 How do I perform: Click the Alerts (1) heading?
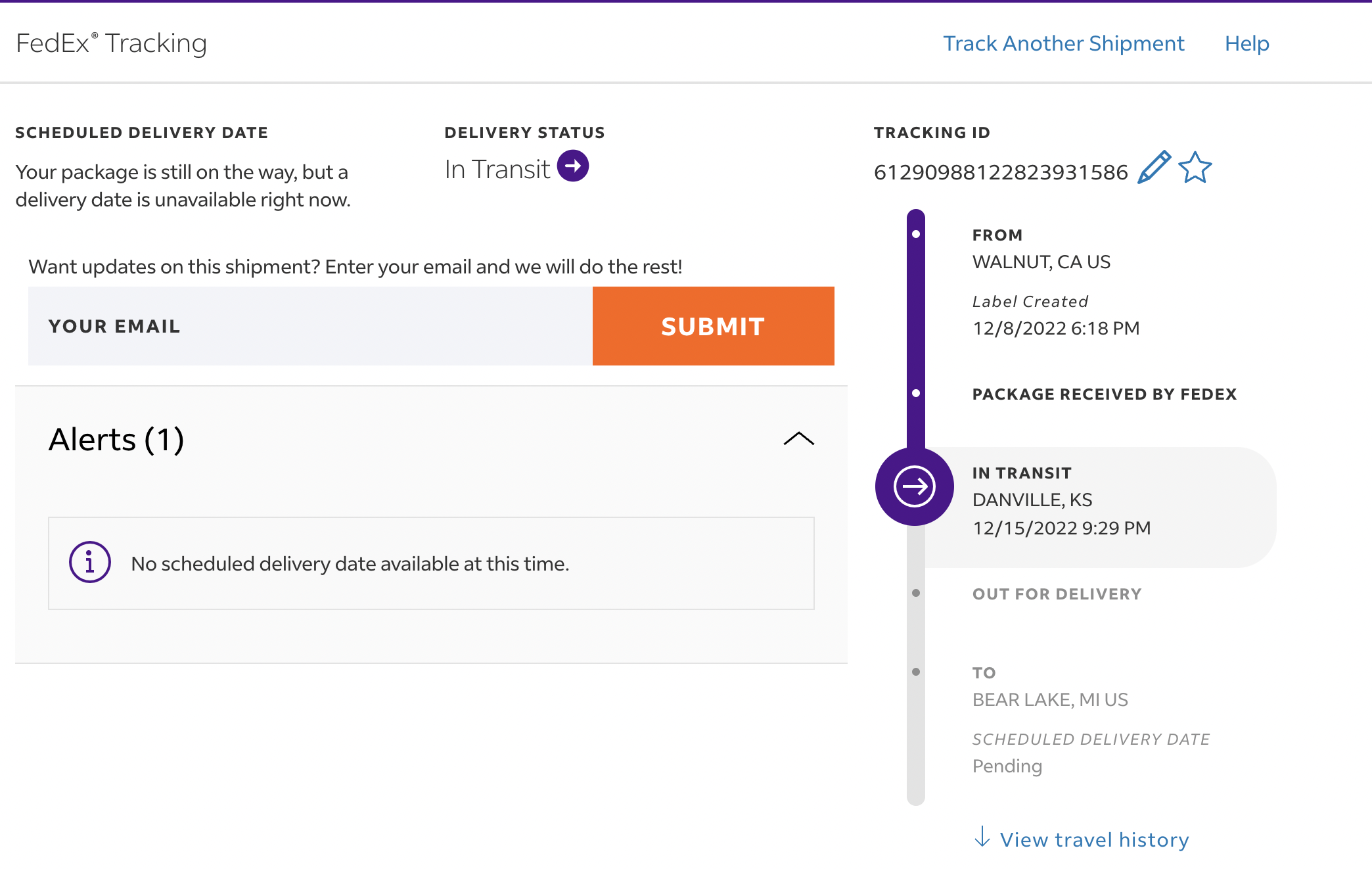click(x=116, y=439)
